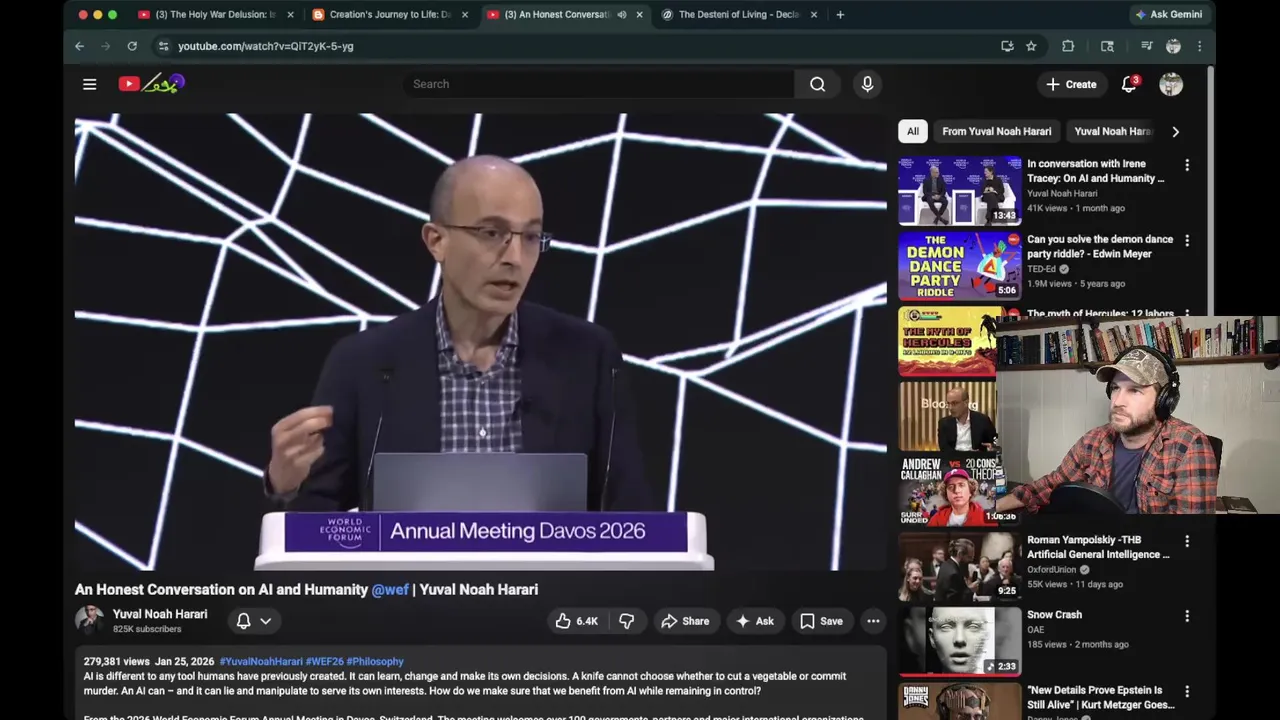Click the @wef link in title
This screenshot has width=1280, height=720.
390,590
